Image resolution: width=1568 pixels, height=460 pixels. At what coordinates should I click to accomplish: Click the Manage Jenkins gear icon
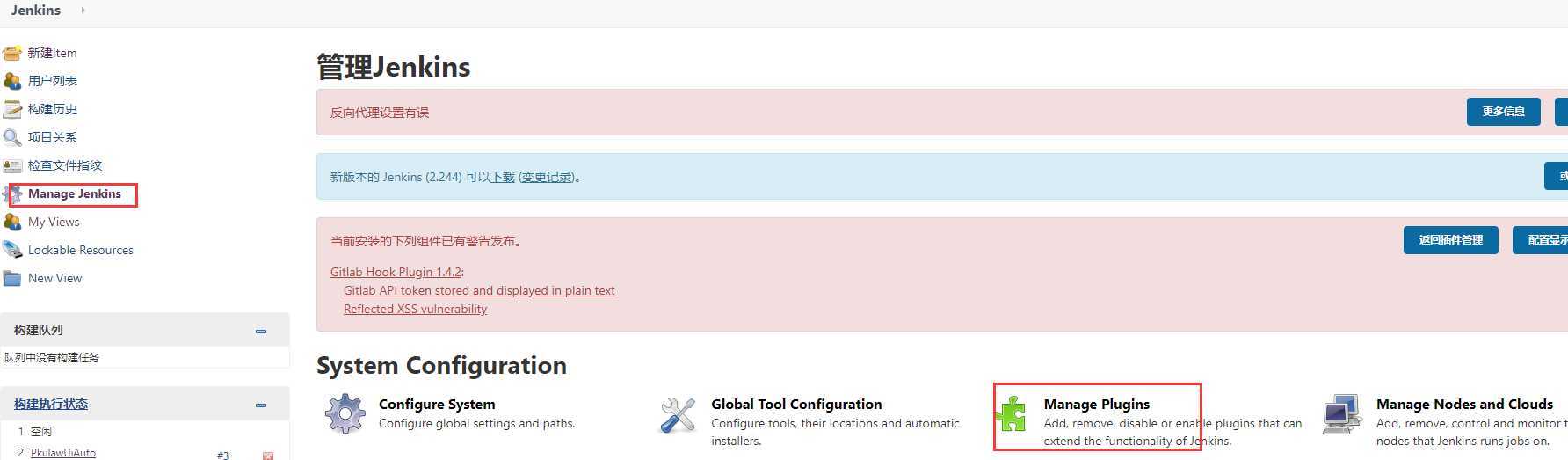pos(12,193)
